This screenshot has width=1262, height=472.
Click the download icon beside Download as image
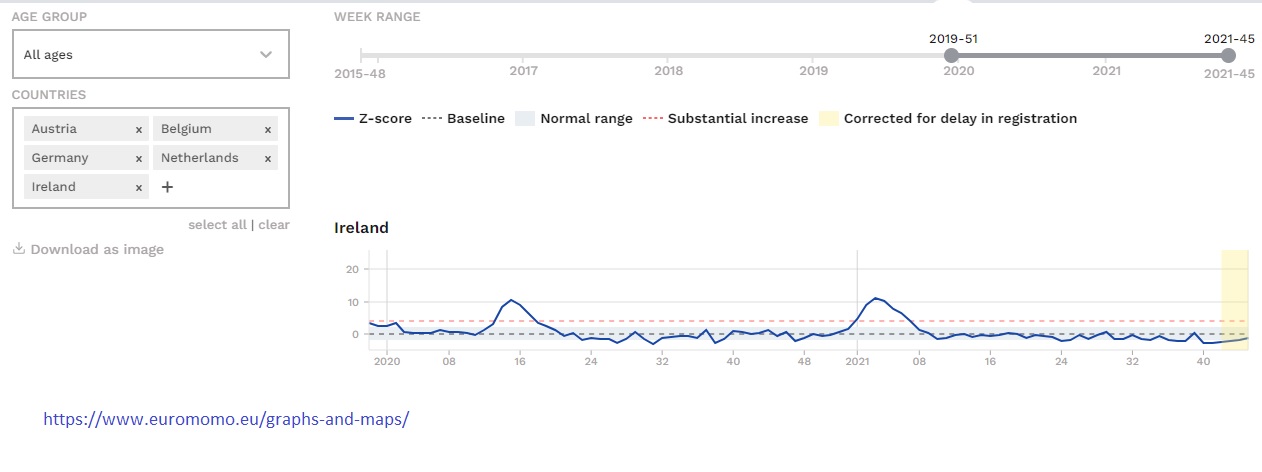[18, 249]
